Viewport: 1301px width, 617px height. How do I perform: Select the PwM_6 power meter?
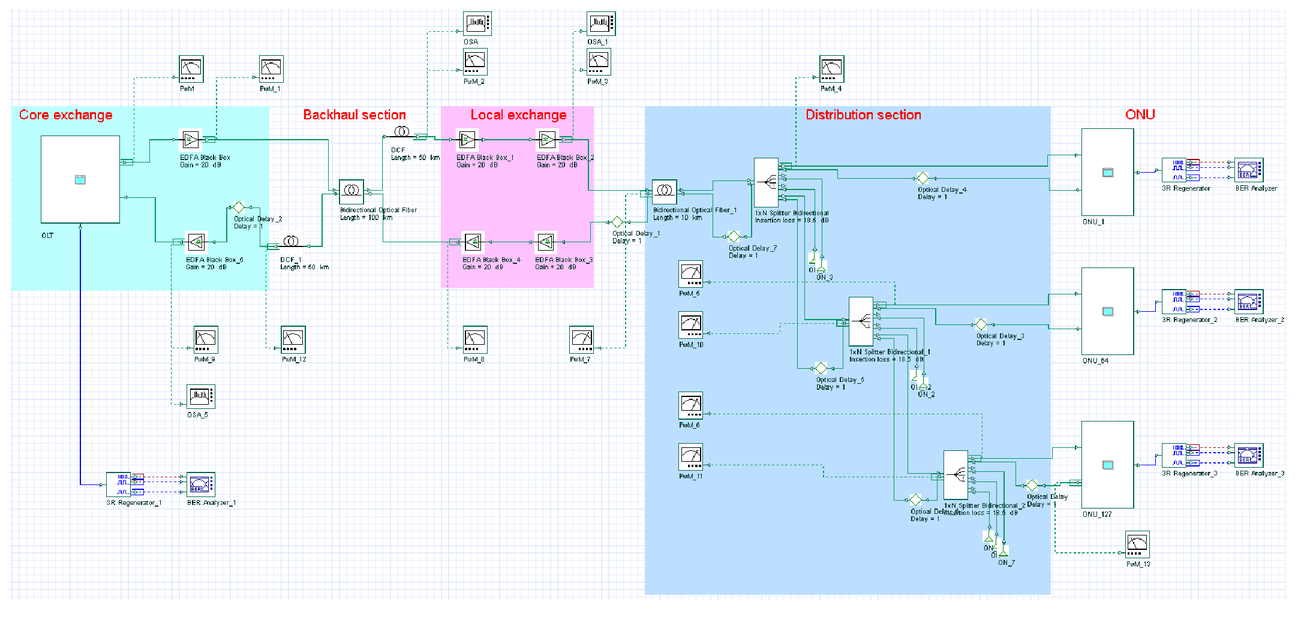[x=690, y=404]
